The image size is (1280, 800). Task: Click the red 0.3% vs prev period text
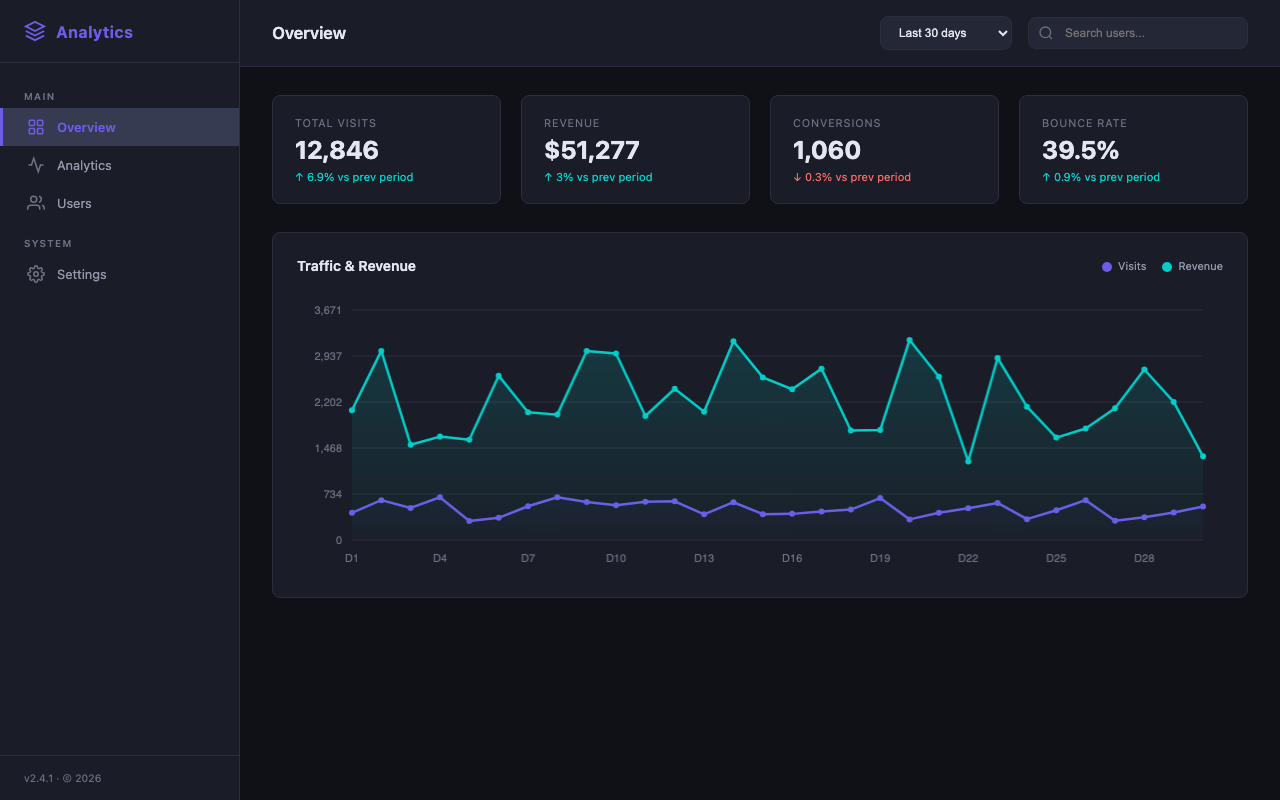pos(852,177)
